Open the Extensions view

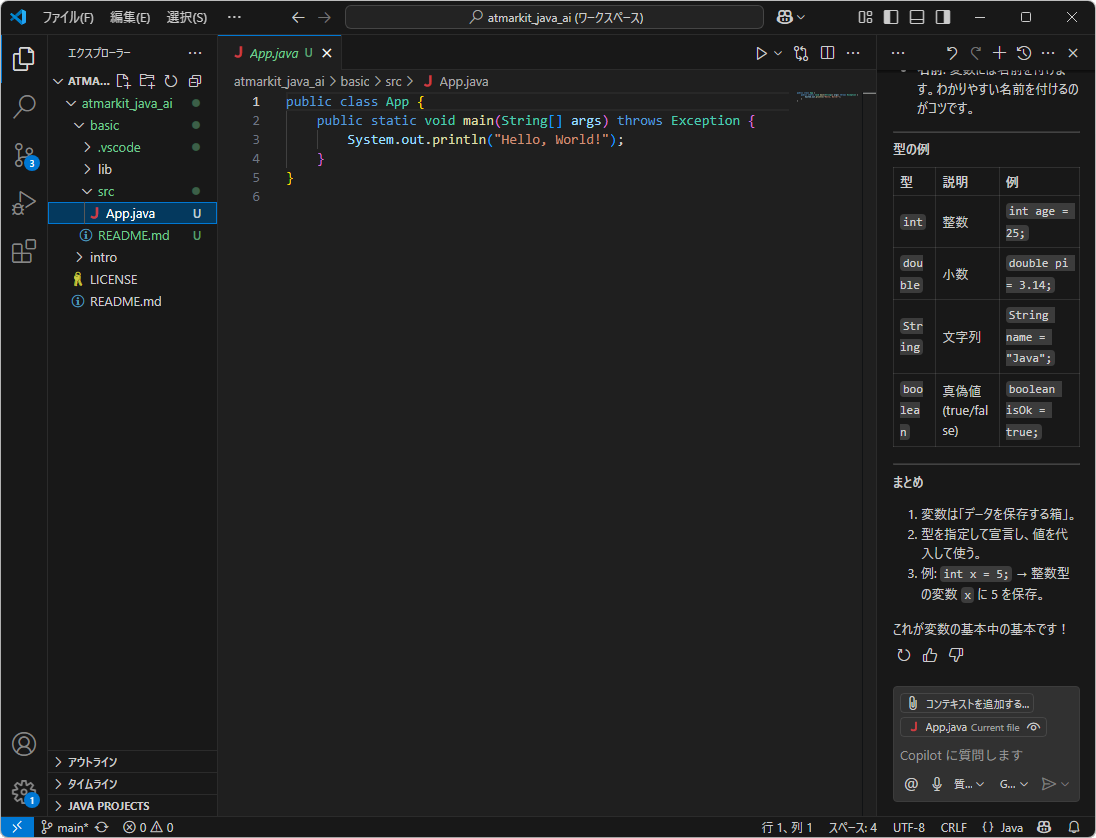(x=22, y=251)
